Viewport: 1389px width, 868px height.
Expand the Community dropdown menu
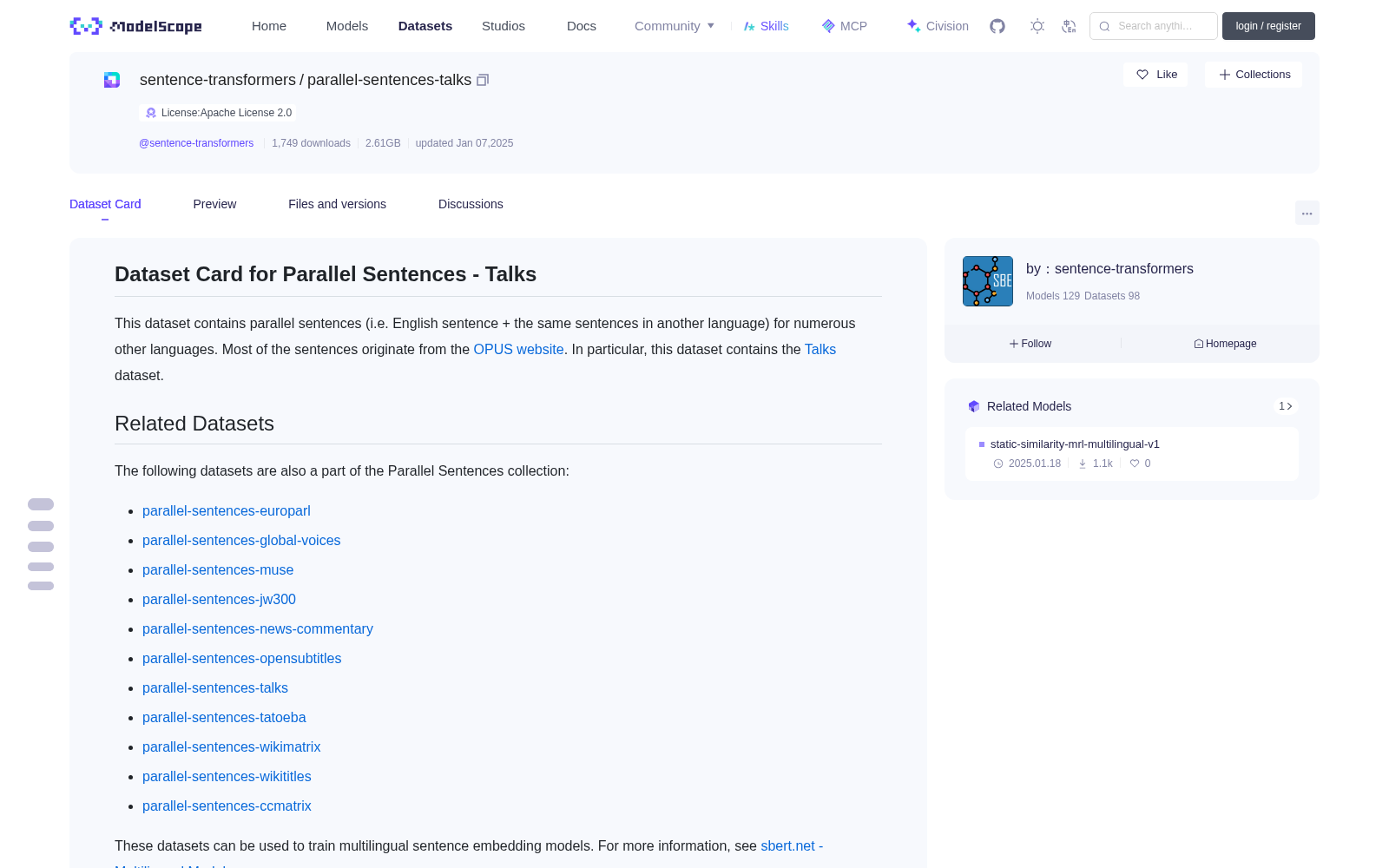[x=675, y=26]
